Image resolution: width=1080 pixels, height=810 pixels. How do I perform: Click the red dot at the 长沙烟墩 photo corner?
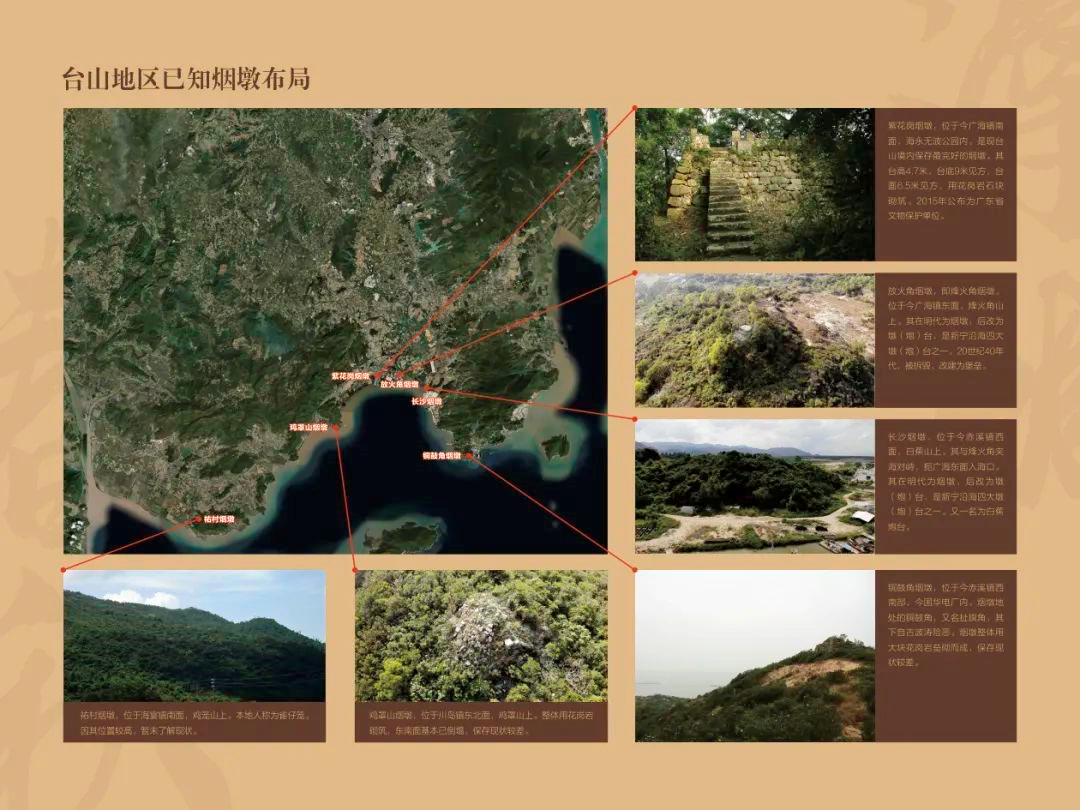coord(634,418)
